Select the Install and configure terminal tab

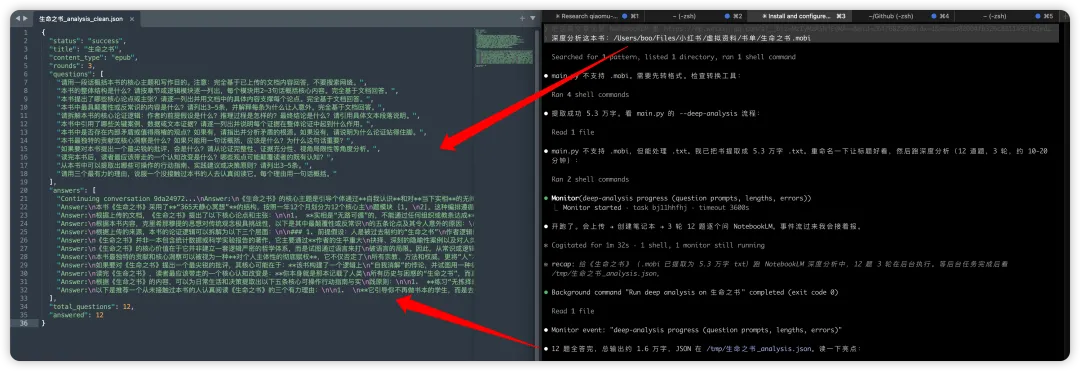pos(800,15)
